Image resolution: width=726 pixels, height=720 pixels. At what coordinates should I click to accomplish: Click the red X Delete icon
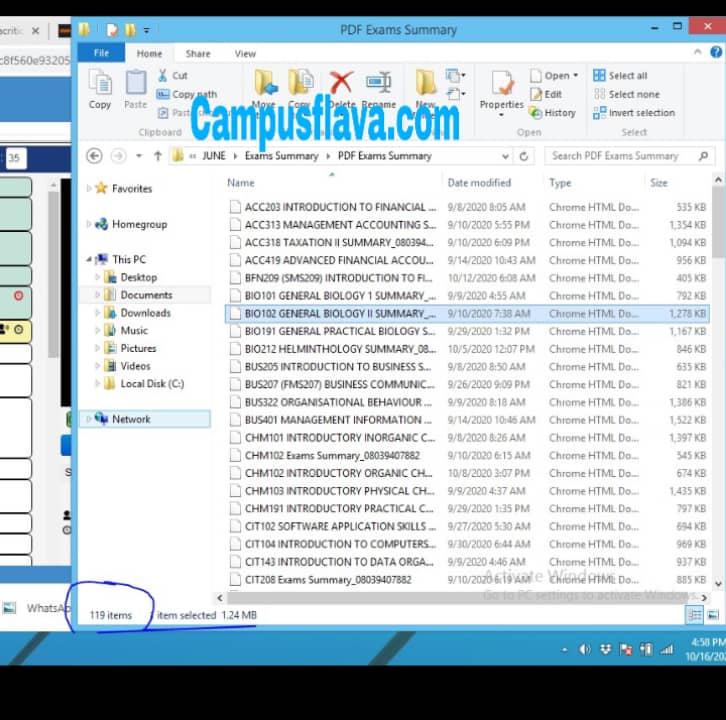(341, 82)
